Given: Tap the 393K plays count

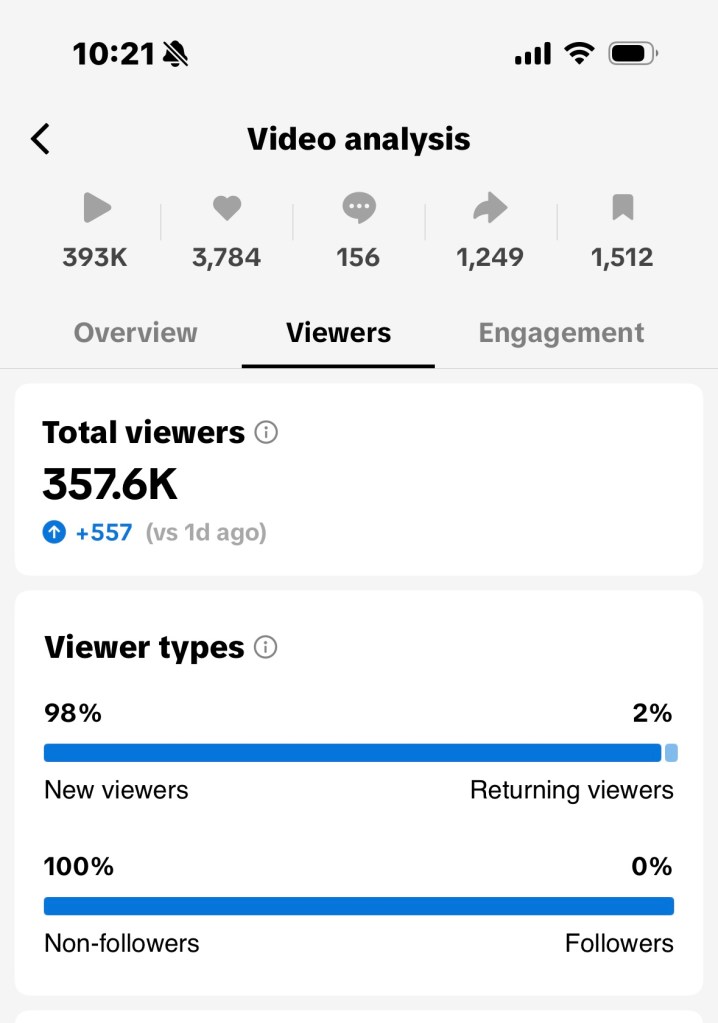Looking at the screenshot, I should click(95, 258).
